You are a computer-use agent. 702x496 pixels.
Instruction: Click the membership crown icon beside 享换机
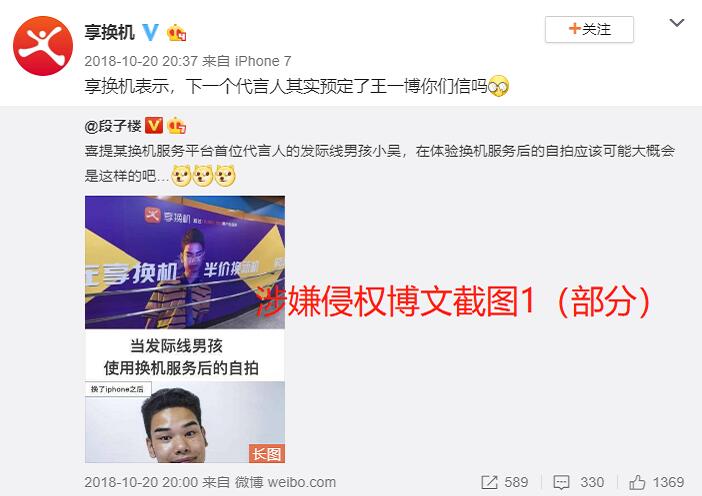click(x=176, y=33)
